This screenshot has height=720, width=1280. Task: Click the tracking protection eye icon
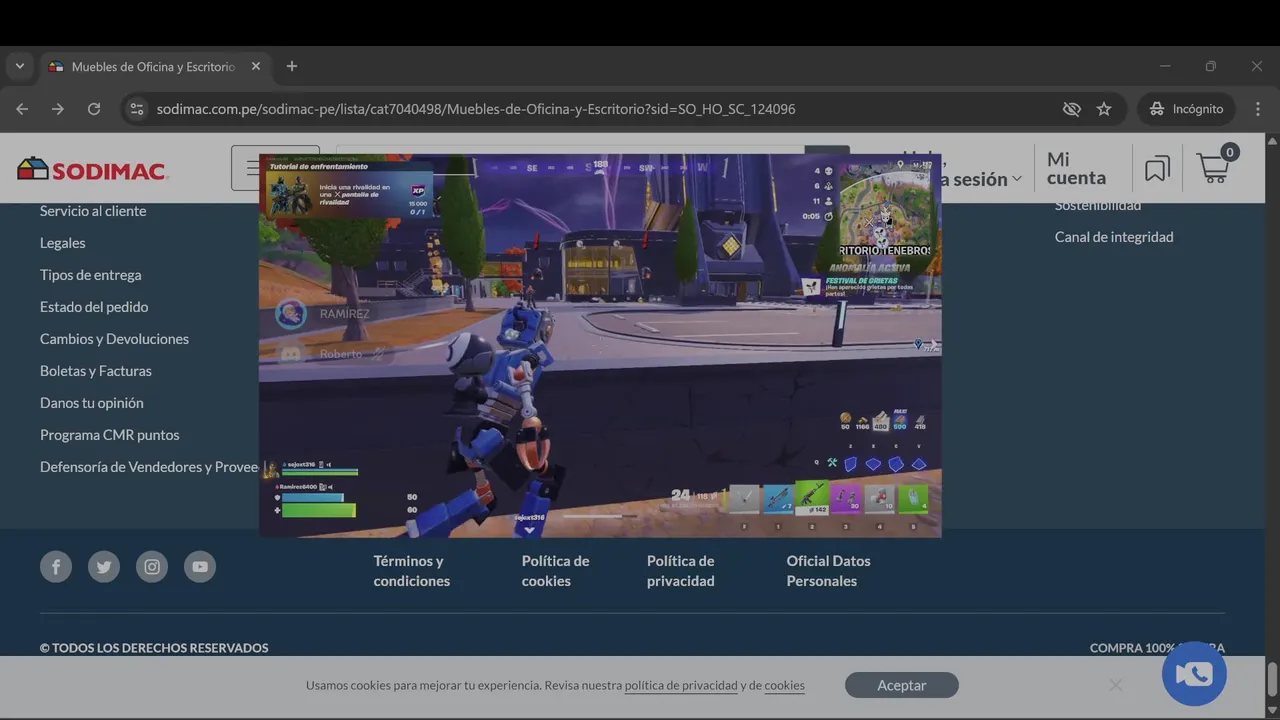(1072, 109)
